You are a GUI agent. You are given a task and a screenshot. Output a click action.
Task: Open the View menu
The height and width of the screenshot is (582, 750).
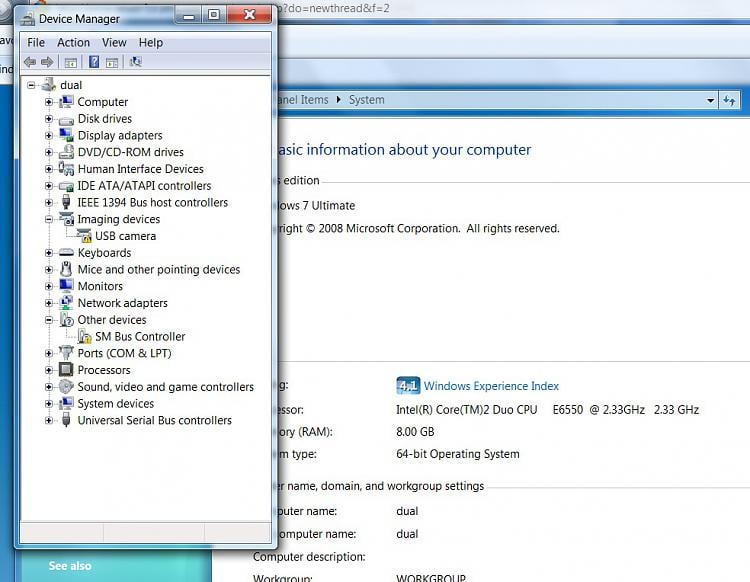[114, 43]
